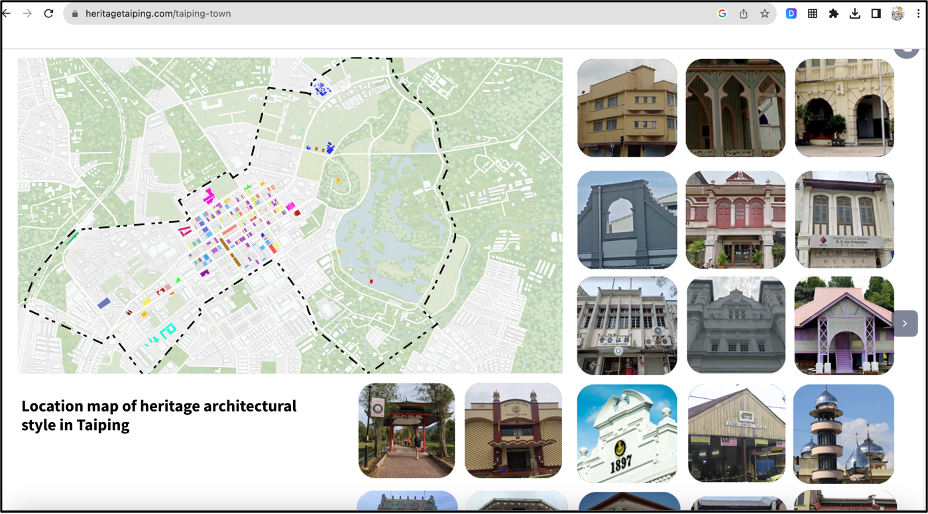
Task: Click the red Chinese pavilion gate photo
Action: click(406, 430)
